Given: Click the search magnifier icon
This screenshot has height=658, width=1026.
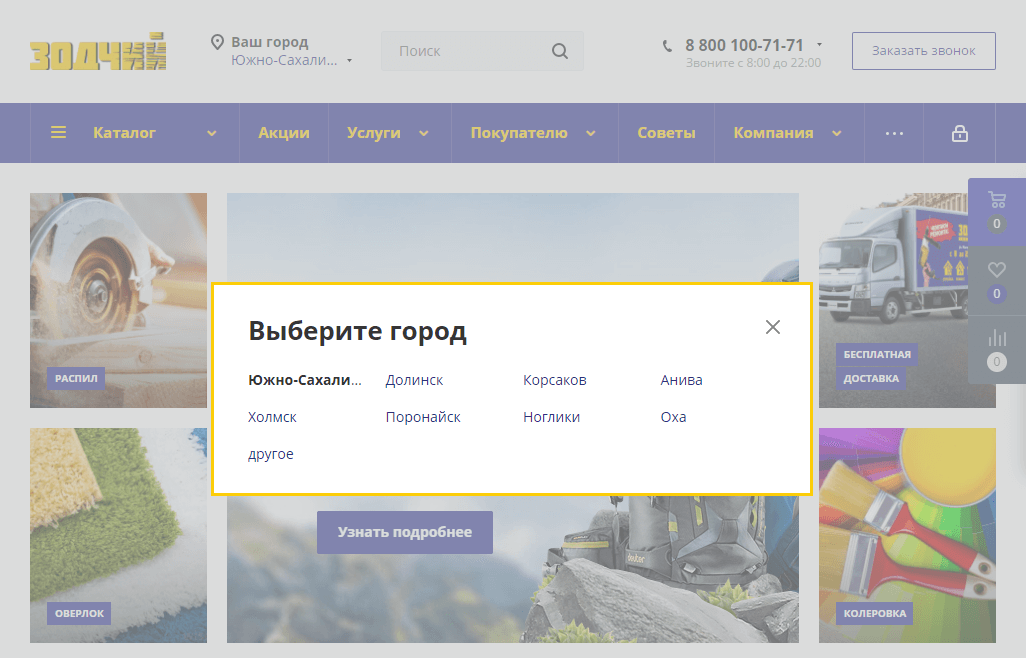Looking at the screenshot, I should [560, 51].
